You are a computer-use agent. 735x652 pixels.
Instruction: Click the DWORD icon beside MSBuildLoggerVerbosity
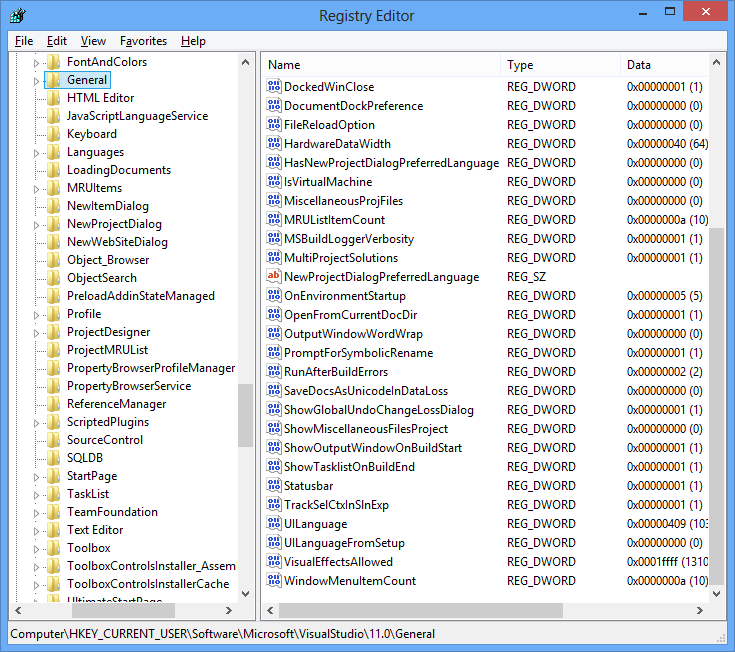(x=274, y=238)
